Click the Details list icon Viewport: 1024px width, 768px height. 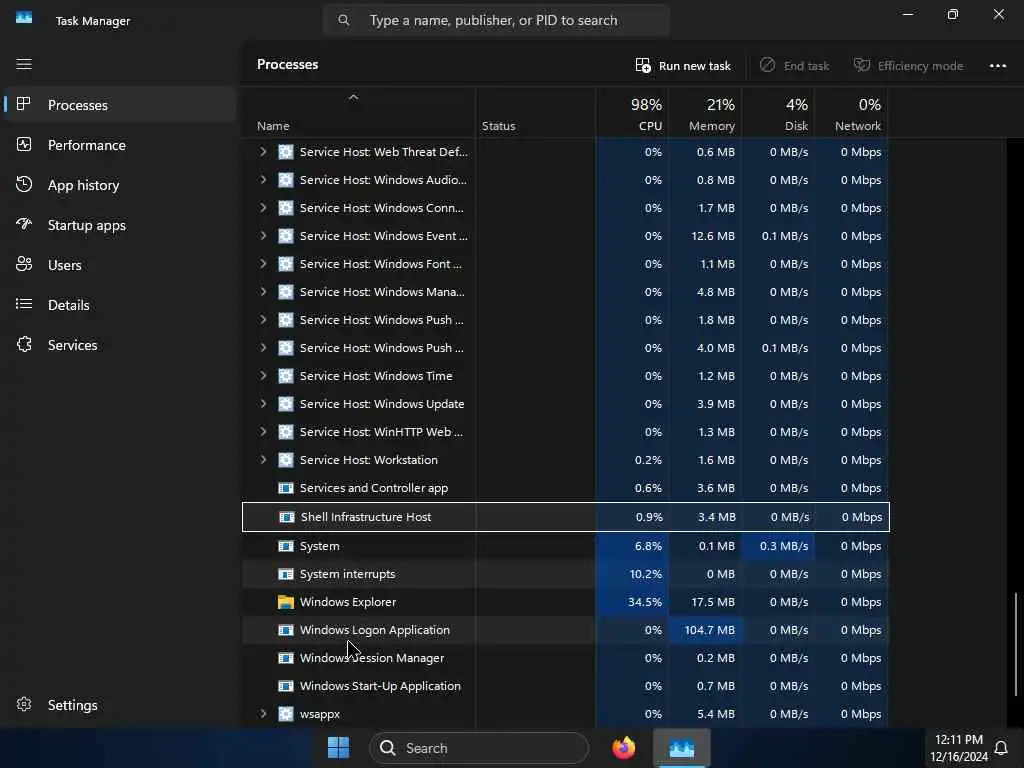24,304
